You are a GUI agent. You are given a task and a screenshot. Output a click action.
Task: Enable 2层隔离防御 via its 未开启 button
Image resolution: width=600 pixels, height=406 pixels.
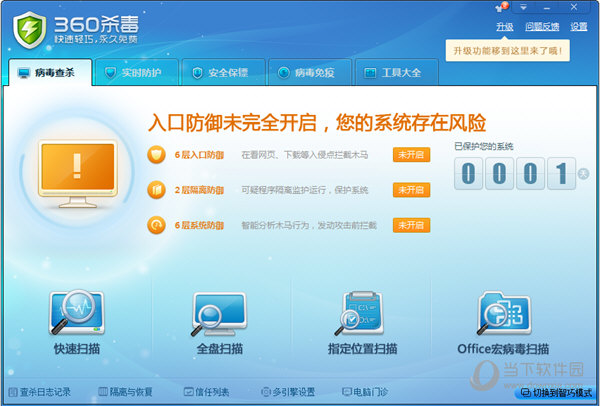point(411,190)
